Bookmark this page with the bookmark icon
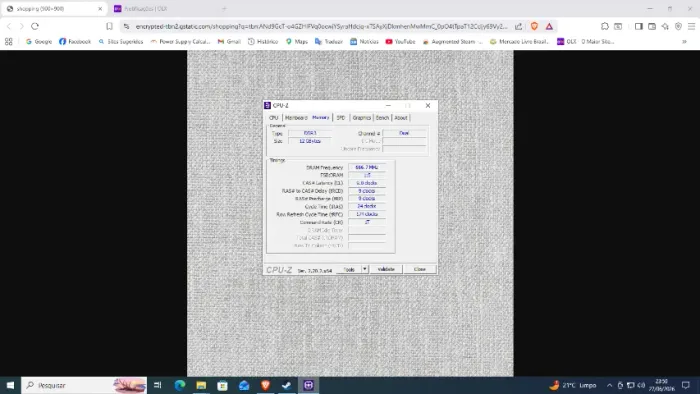The image size is (700, 394). [x=109, y=26]
